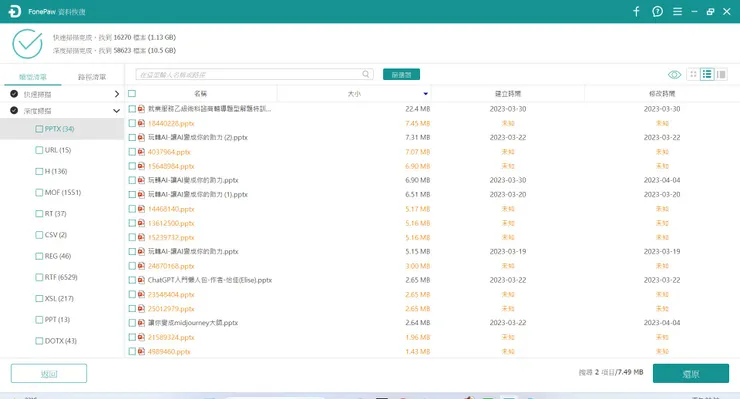Click the 7.45 MB size cell
Image resolution: width=740 pixels, height=399 pixels.
click(418, 123)
